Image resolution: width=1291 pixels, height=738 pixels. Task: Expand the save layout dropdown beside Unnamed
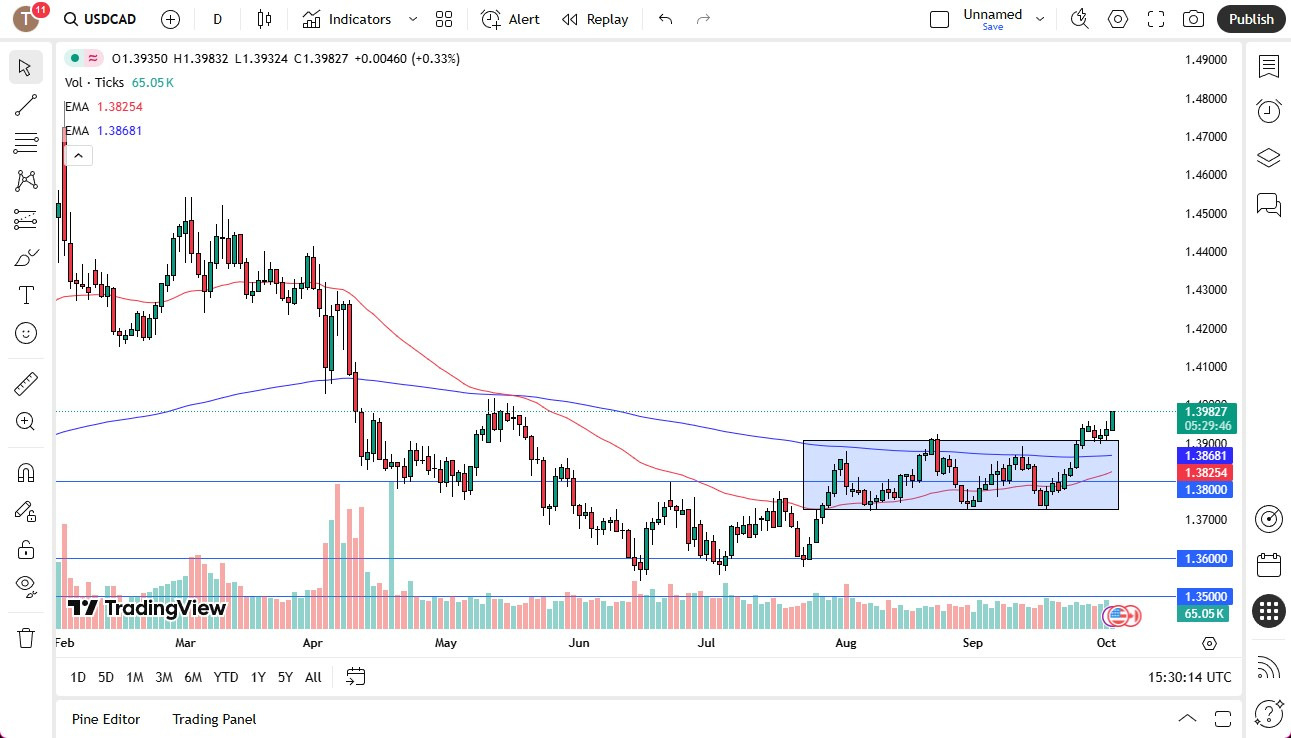[1040, 17]
